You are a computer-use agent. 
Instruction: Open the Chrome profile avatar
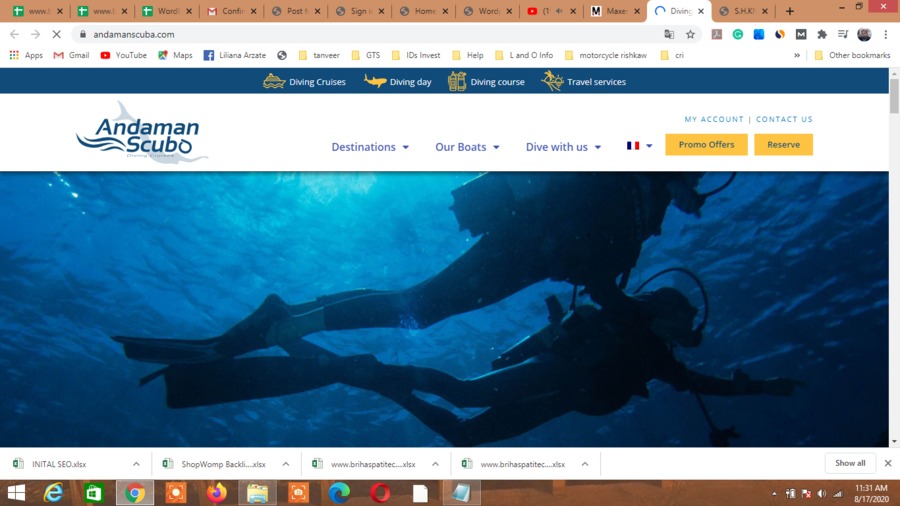point(864,34)
